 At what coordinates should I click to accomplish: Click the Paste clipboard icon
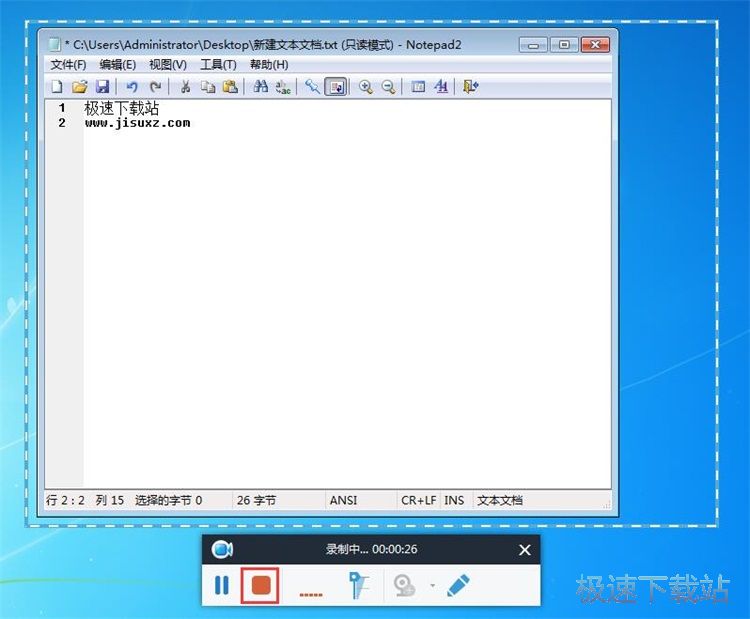pos(230,87)
